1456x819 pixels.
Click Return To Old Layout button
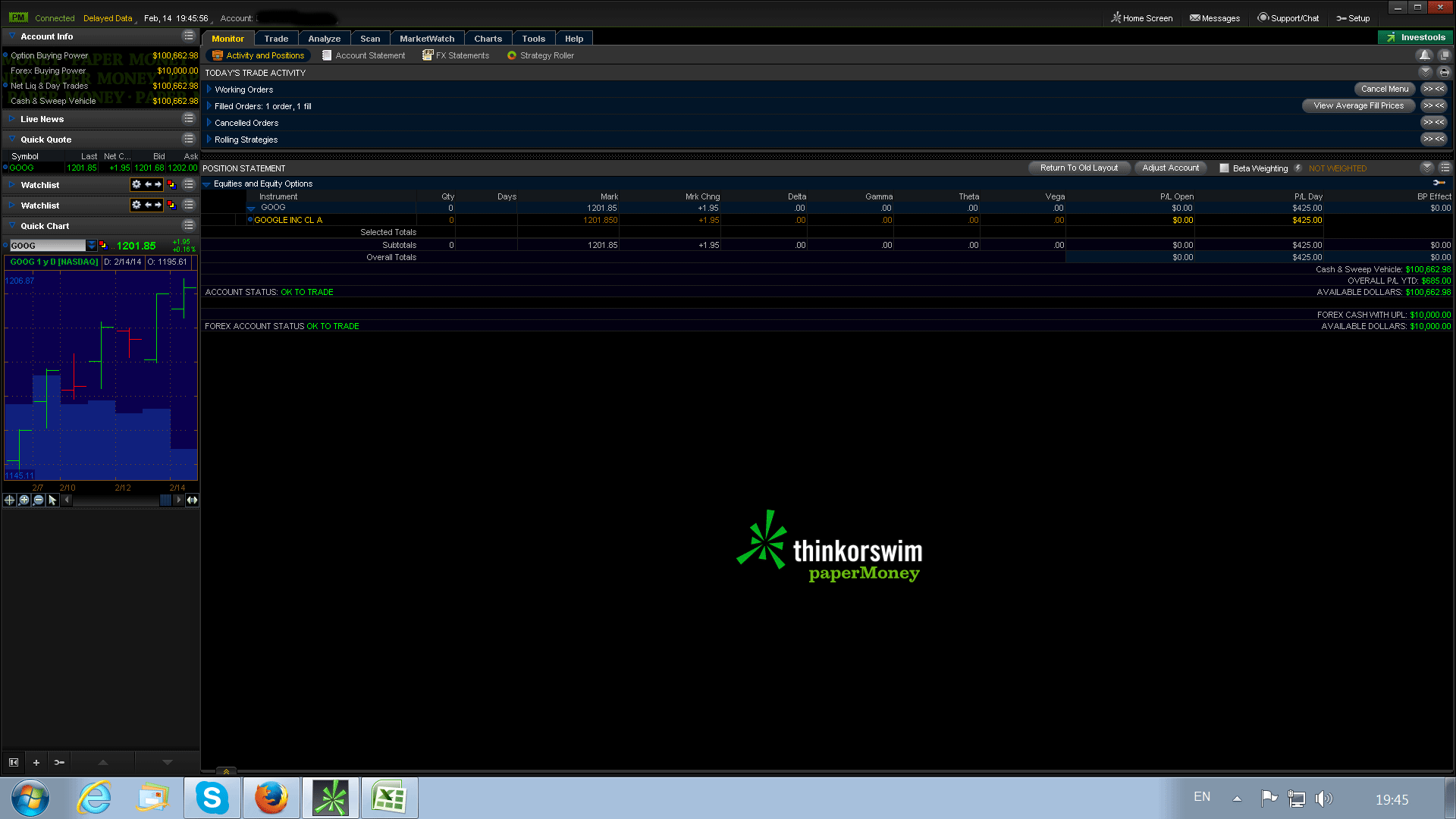tap(1079, 168)
